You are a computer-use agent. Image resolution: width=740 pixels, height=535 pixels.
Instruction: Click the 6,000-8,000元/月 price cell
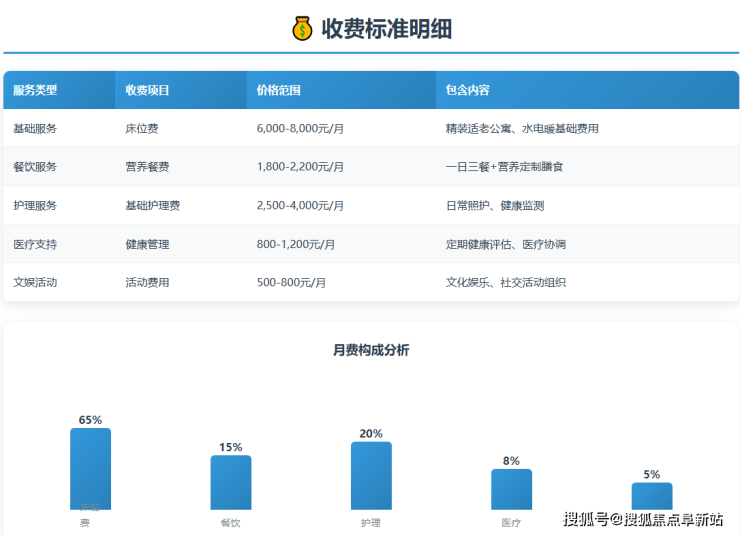pos(300,129)
